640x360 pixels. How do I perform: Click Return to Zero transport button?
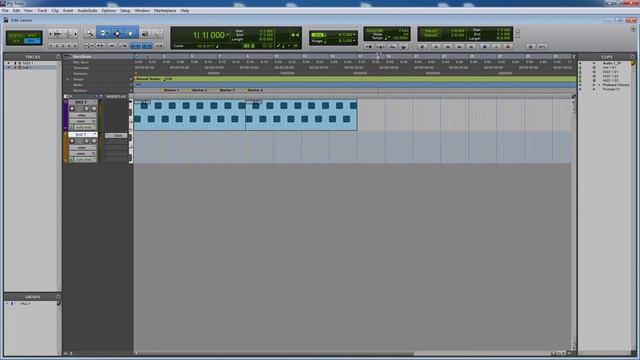click(436, 47)
